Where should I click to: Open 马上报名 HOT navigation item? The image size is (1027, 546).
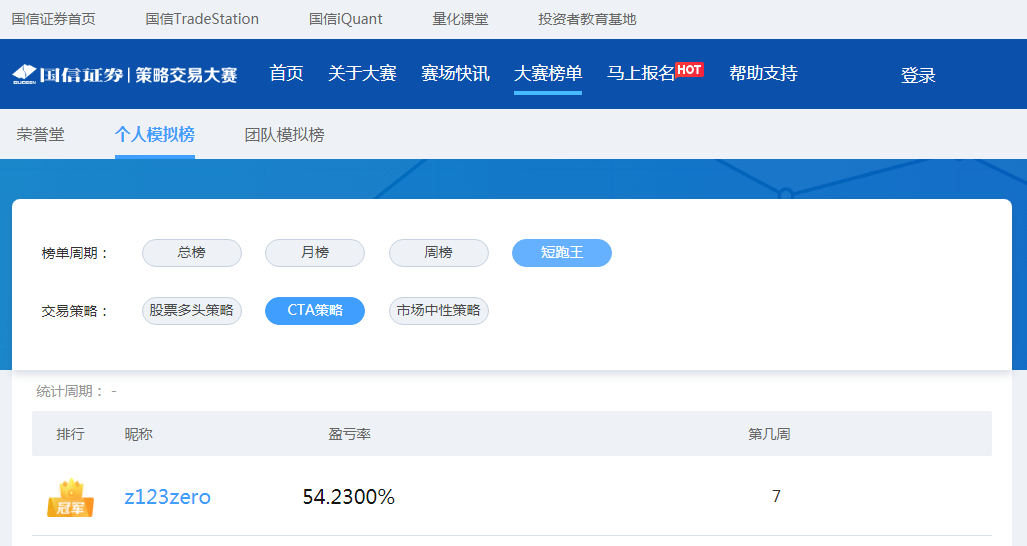click(655, 72)
